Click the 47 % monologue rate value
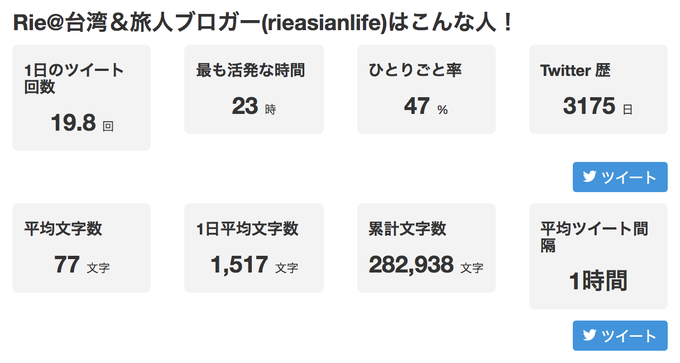 point(426,106)
